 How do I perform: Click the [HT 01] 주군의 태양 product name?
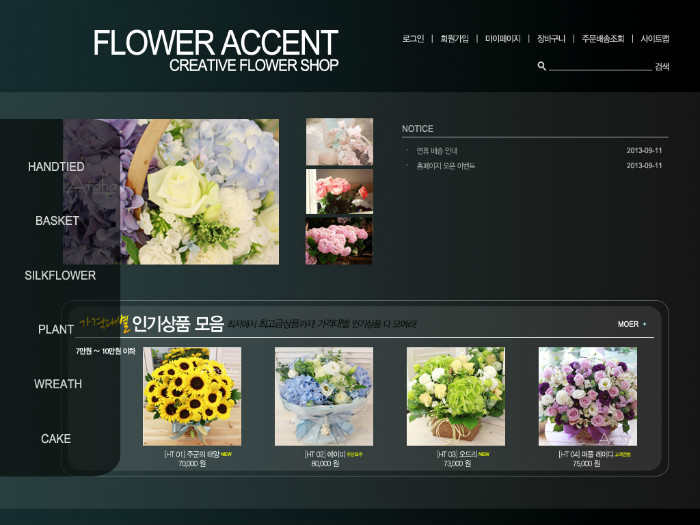tap(192, 454)
